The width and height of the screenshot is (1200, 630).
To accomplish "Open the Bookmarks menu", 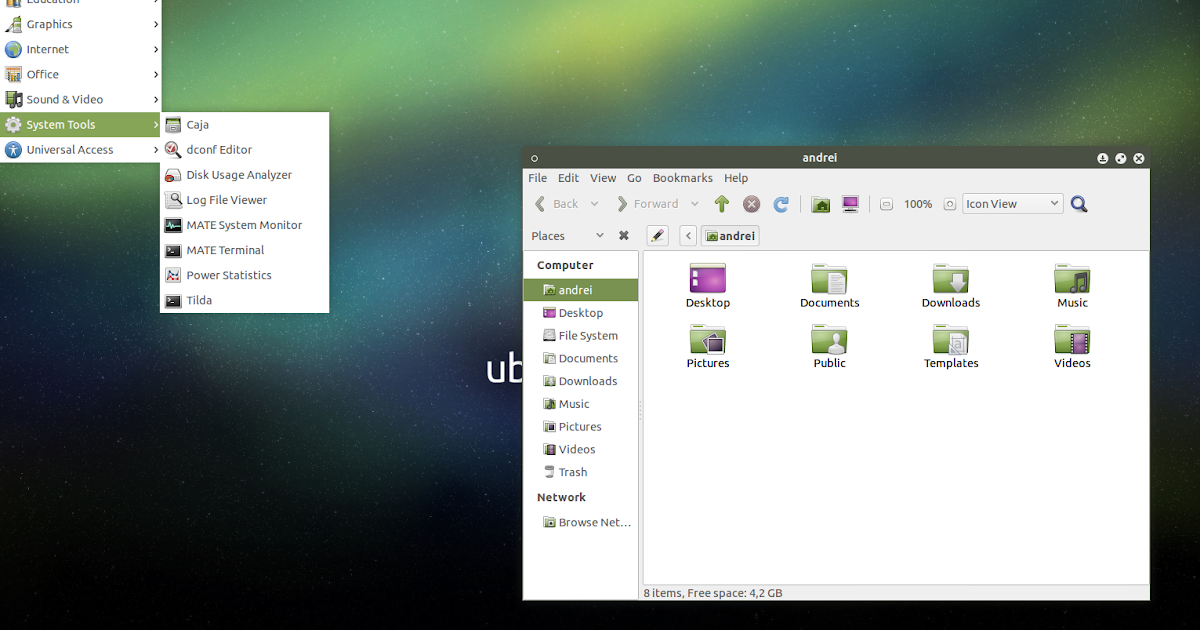I will tap(682, 178).
